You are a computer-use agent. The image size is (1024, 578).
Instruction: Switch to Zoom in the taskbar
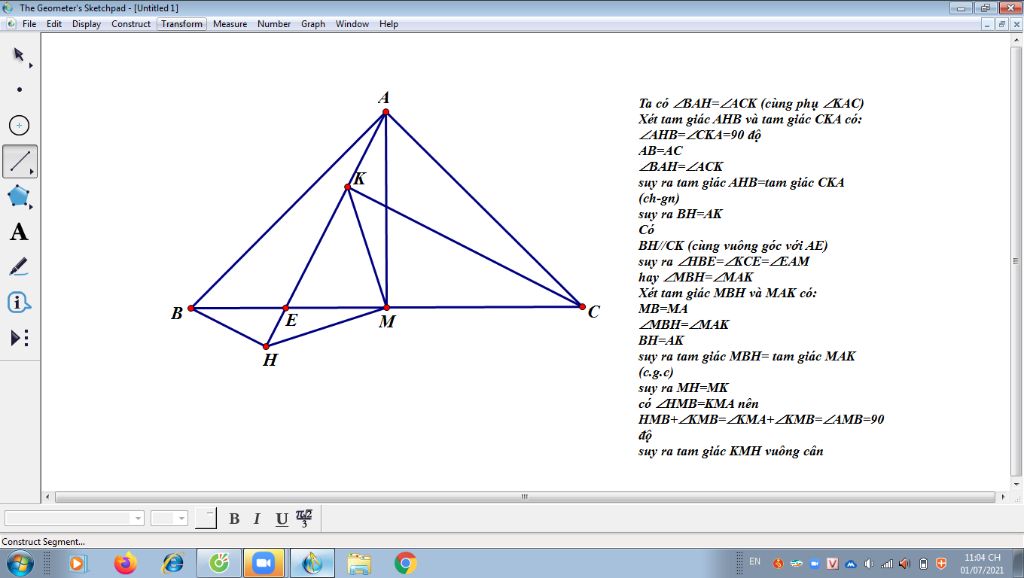click(x=264, y=563)
